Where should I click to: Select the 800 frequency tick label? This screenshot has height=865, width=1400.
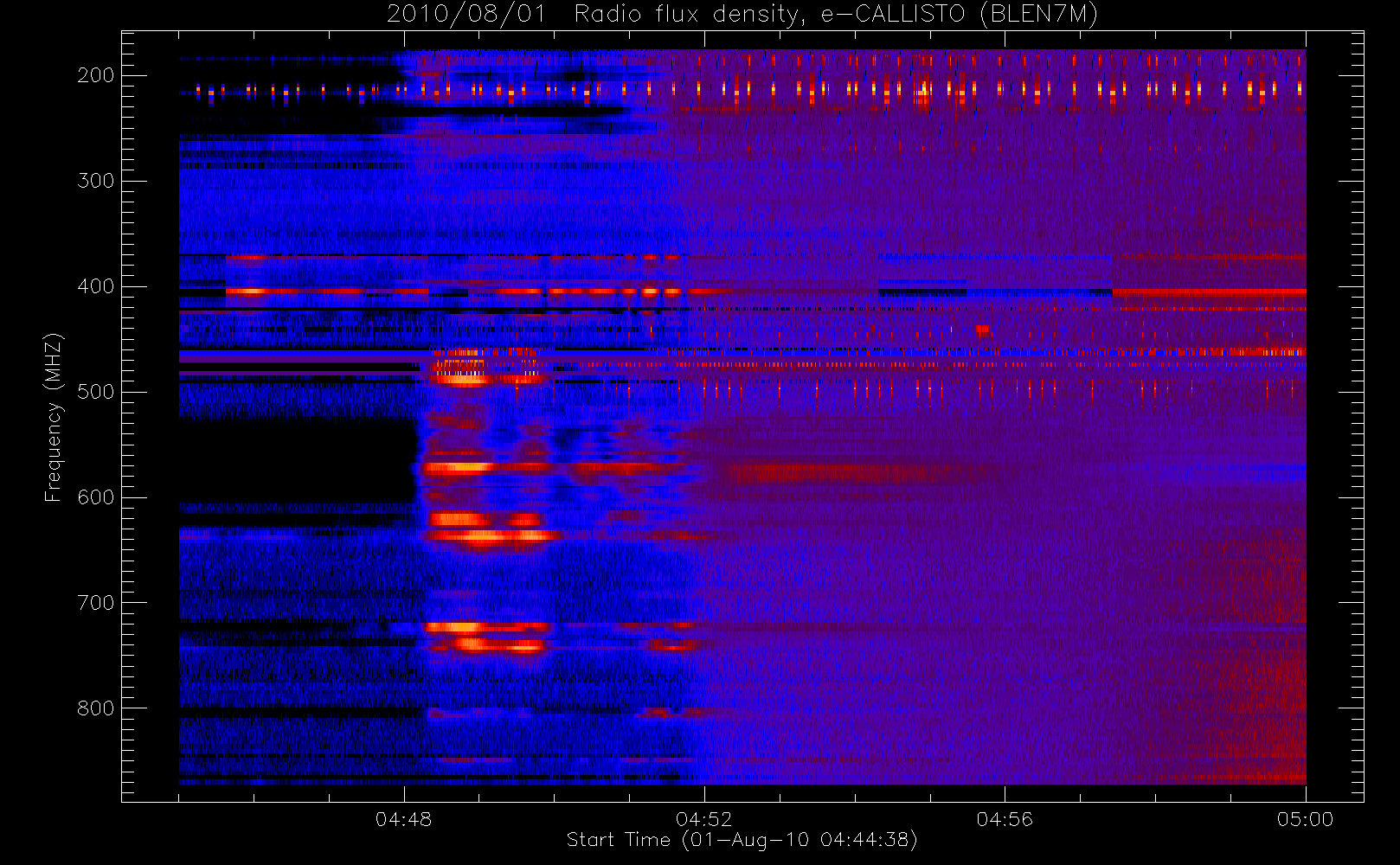pyautogui.click(x=96, y=708)
